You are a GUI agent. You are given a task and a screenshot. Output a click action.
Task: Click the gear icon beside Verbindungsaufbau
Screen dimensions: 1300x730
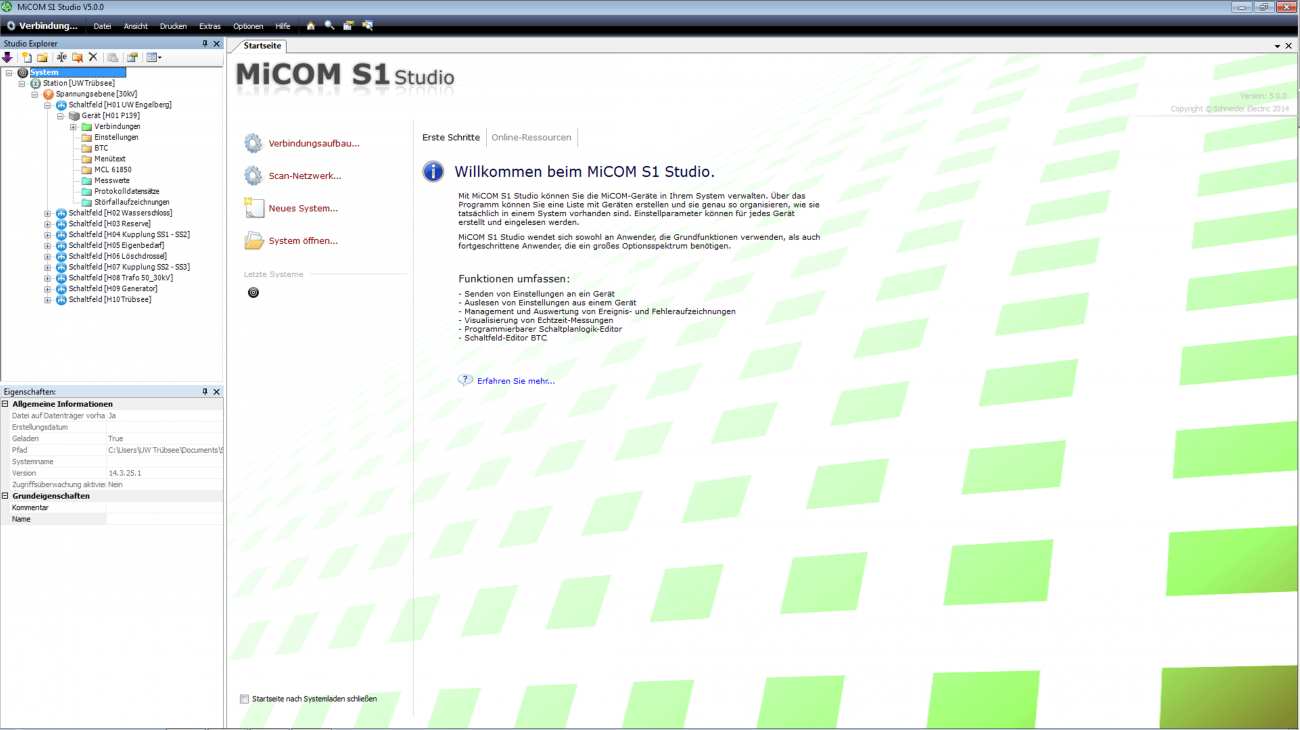tap(253, 144)
